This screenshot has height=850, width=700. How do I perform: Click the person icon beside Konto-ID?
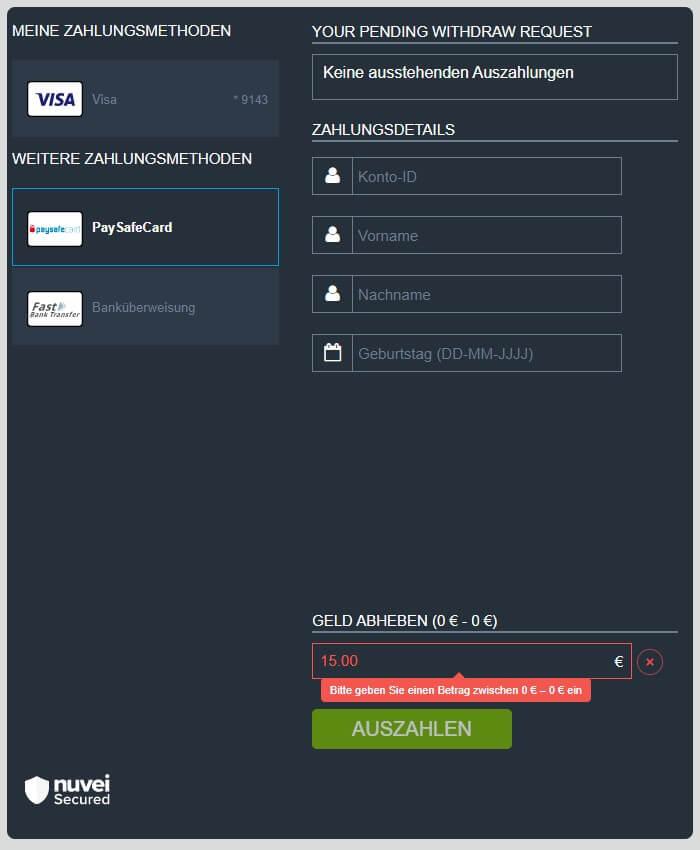tap(333, 176)
